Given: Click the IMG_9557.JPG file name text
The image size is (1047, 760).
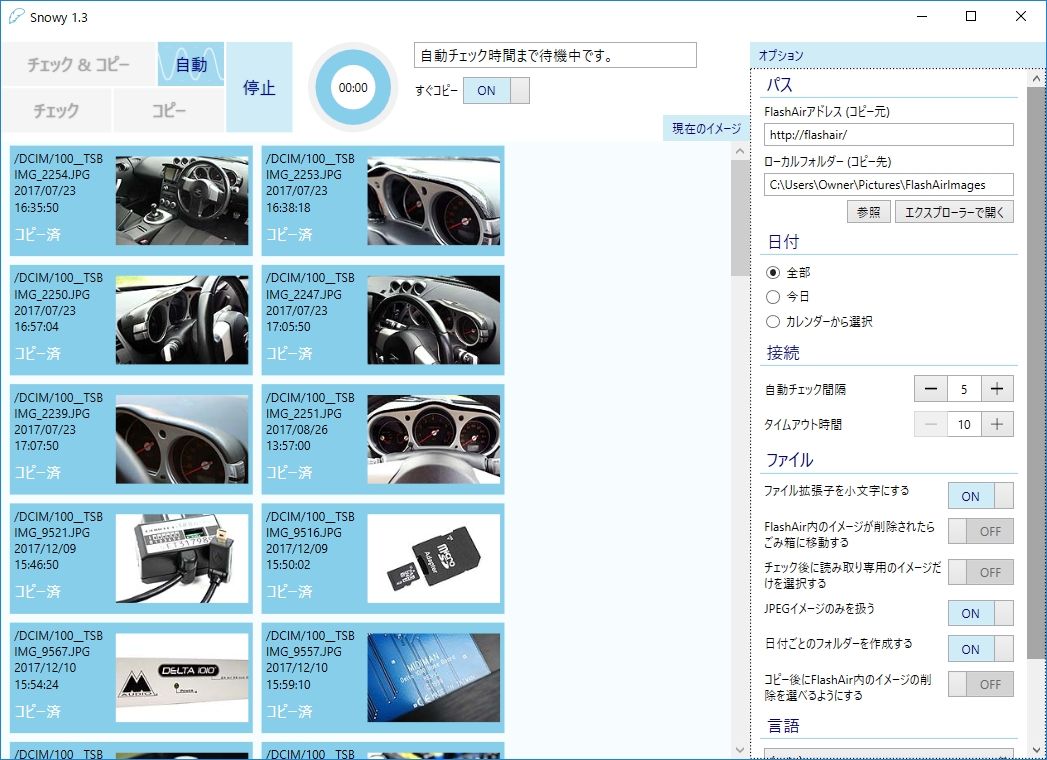Looking at the screenshot, I should tap(304, 651).
